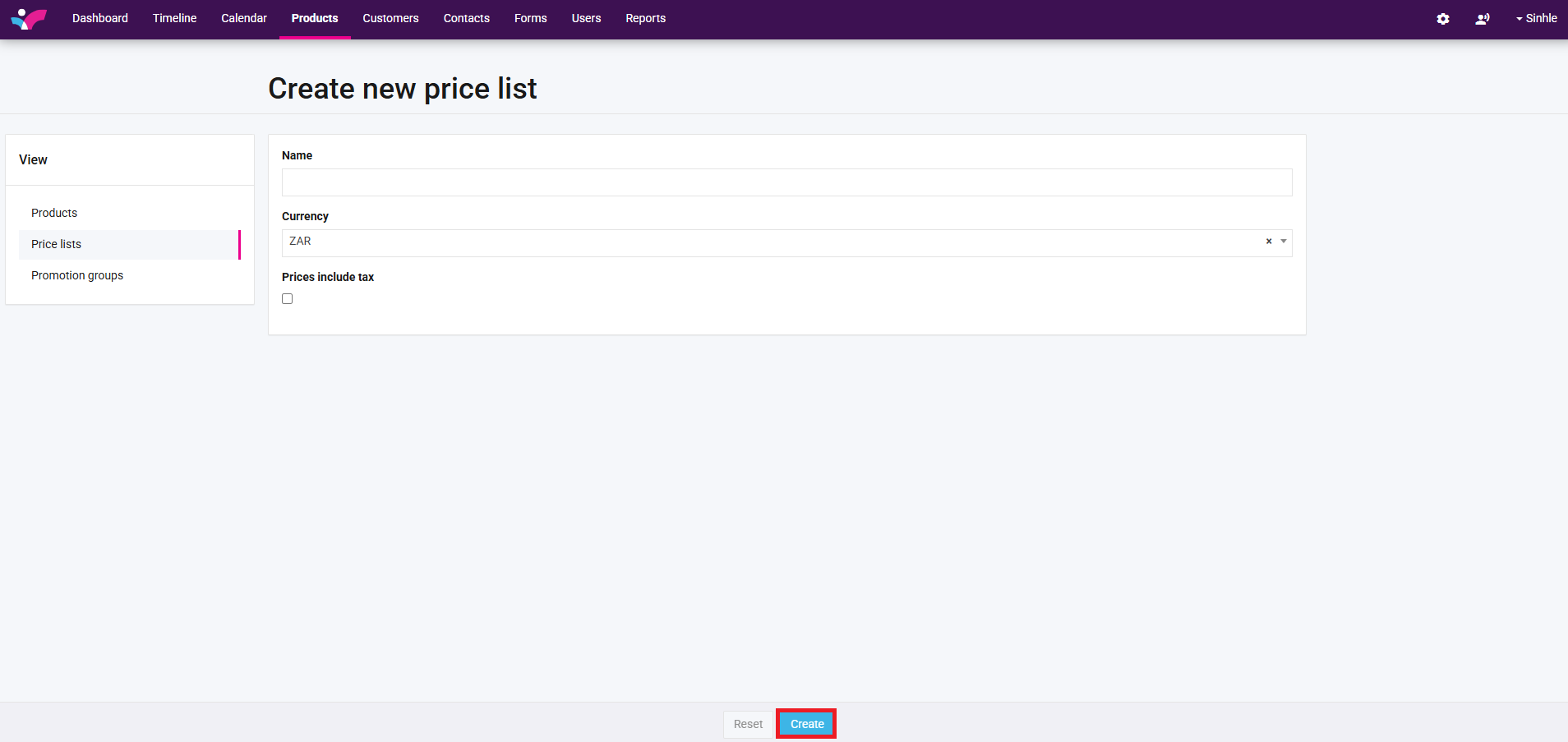Expand the Currency dropdown arrow
Image resolution: width=1568 pixels, height=742 pixels.
pos(1284,242)
